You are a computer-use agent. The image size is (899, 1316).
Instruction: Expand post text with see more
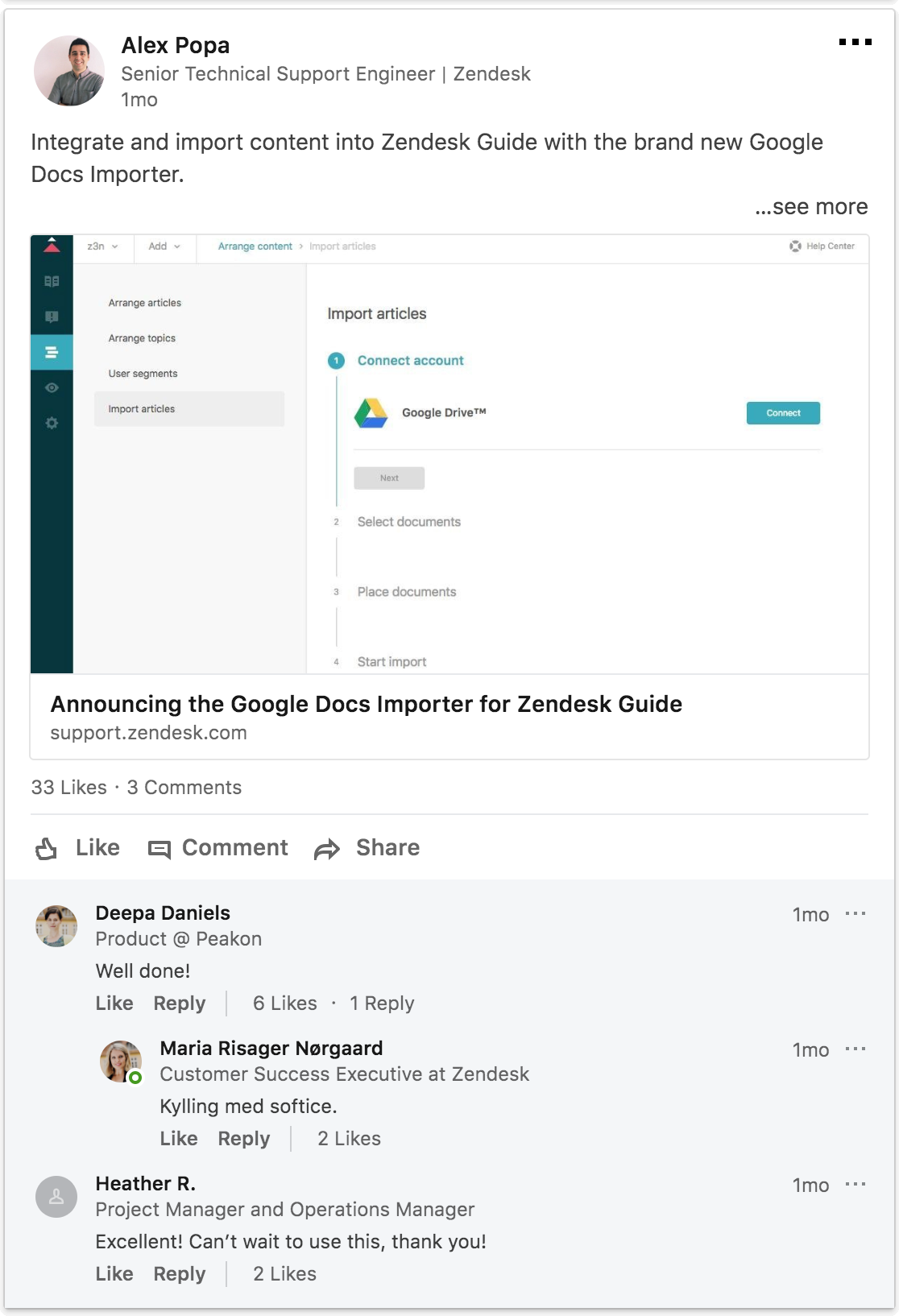811,207
